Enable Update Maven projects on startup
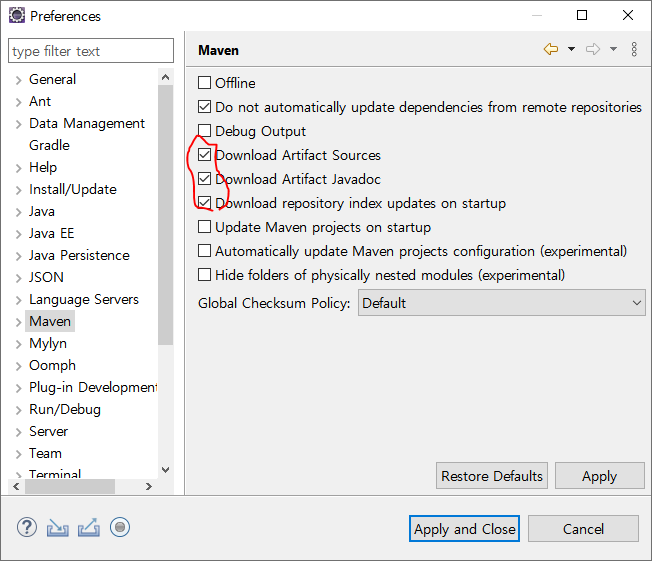The height and width of the screenshot is (561, 652). 204,227
